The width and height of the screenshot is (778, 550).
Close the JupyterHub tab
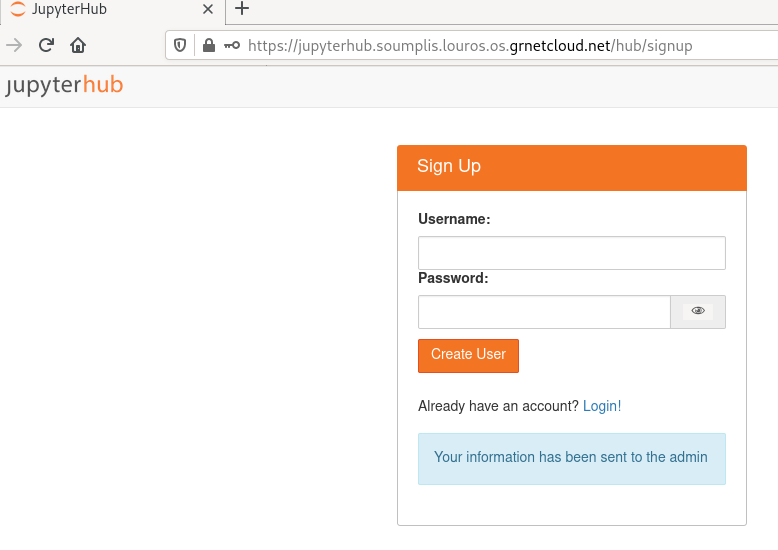point(208,9)
